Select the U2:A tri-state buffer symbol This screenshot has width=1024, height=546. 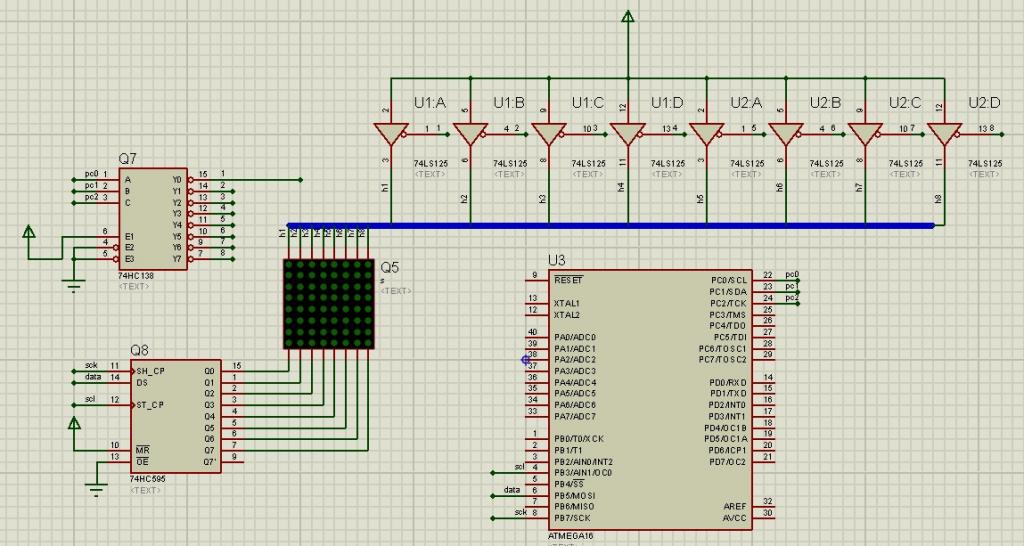(707, 134)
